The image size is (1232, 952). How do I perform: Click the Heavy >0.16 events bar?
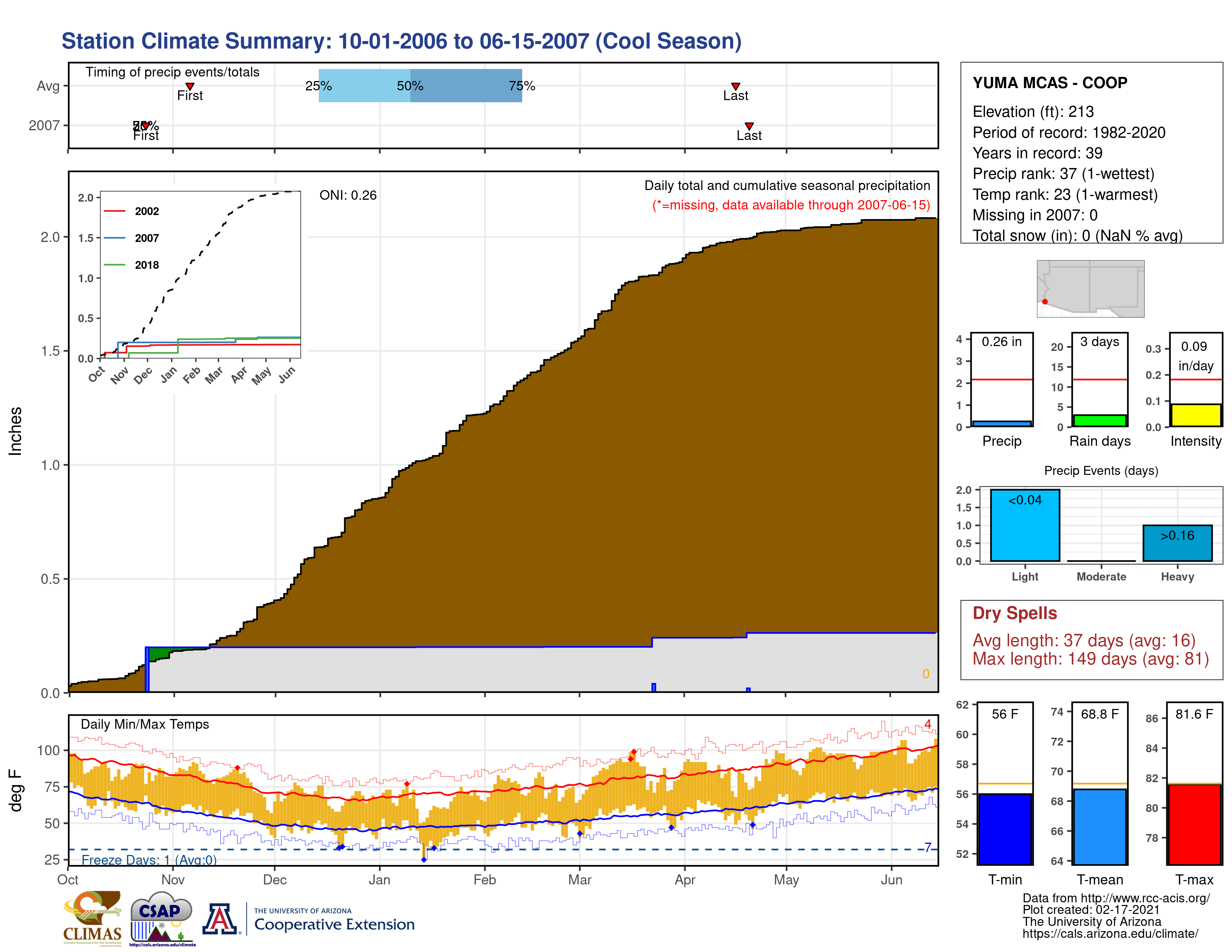click(x=1177, y=543)
